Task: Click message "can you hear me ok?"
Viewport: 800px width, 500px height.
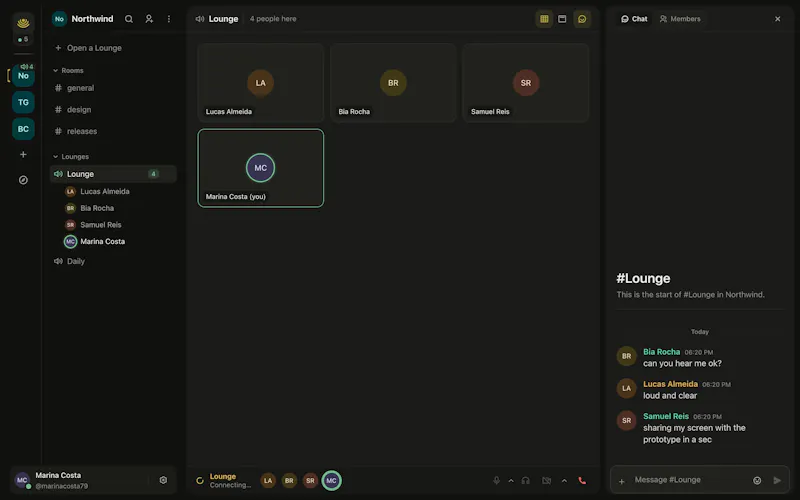Action: (x=682, y=364)
